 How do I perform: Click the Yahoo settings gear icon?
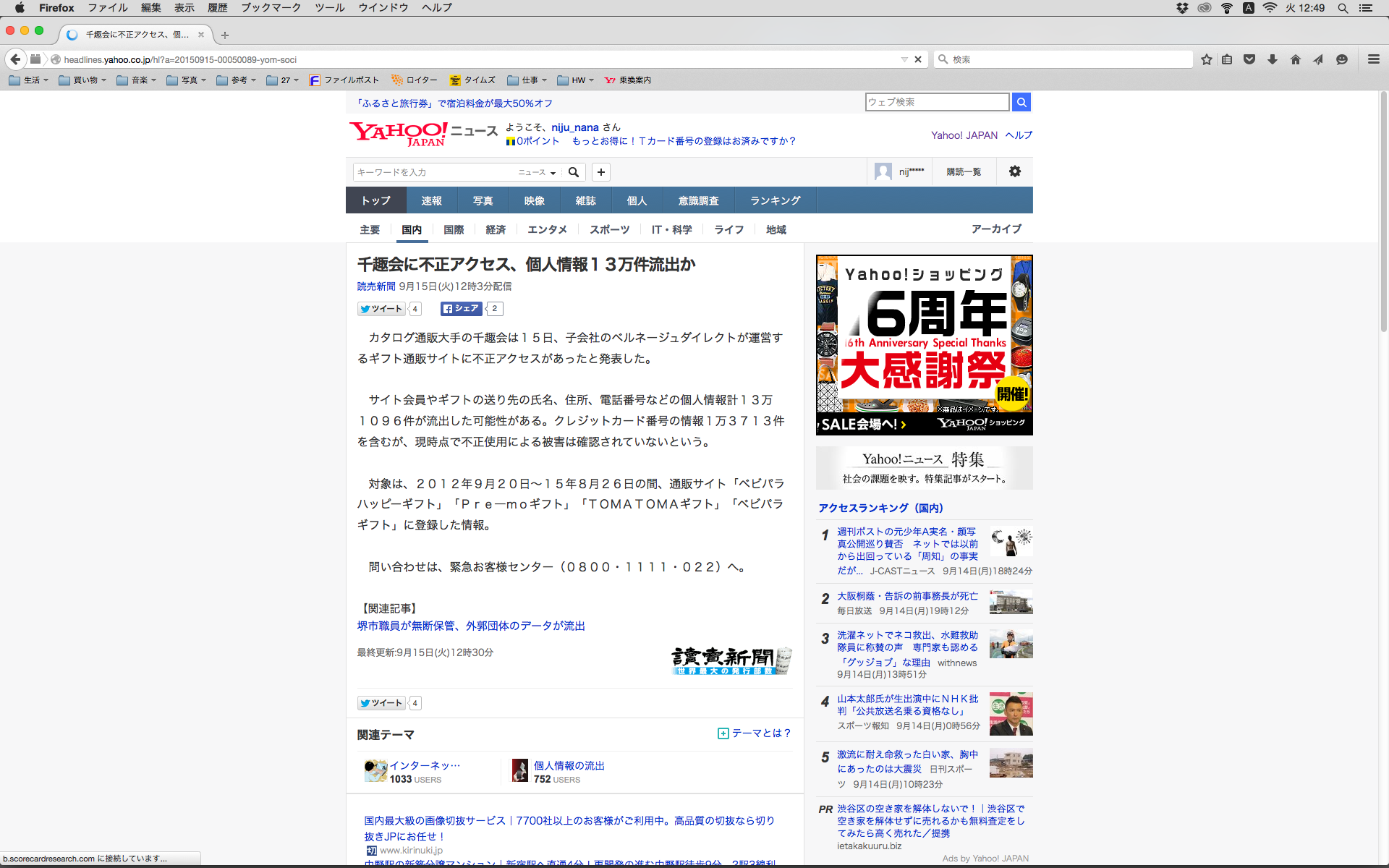tap(1014, 171)
